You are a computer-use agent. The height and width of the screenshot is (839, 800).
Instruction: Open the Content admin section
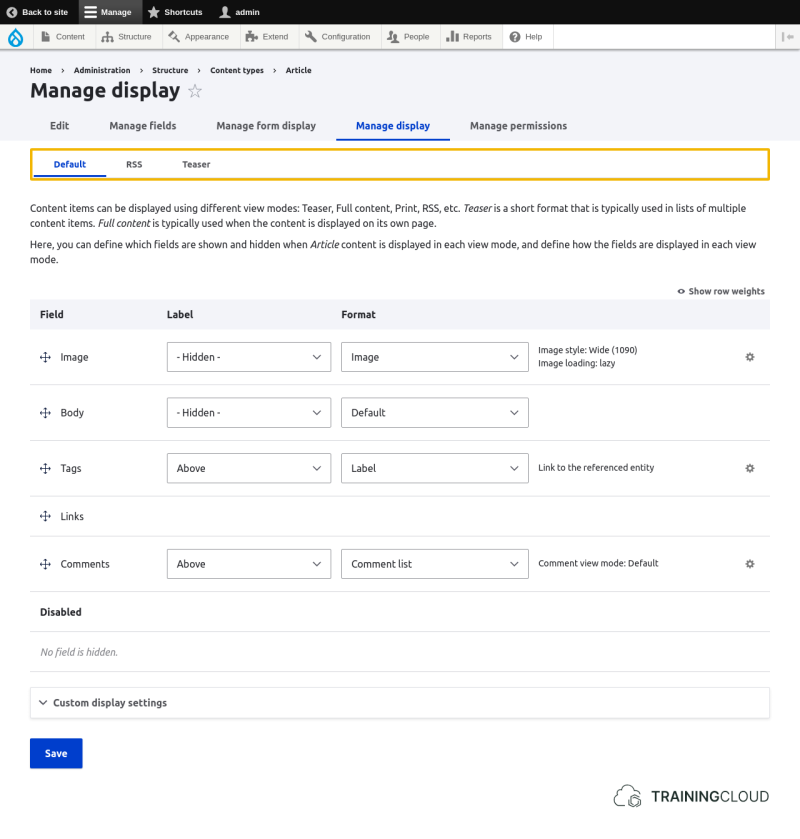coord(64,37)
